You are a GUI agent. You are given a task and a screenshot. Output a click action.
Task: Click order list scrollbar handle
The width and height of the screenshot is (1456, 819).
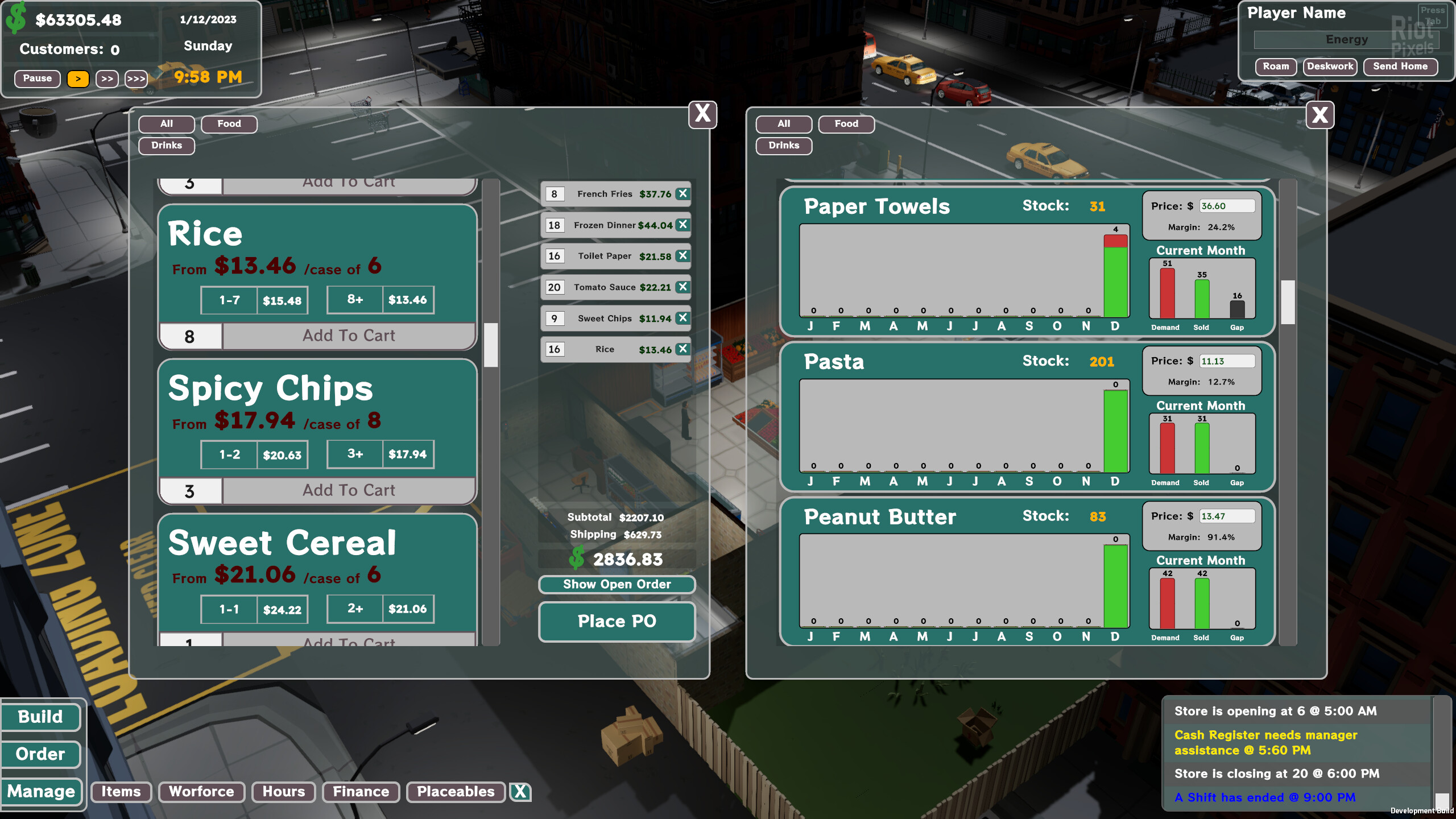[x=491, y=345]
